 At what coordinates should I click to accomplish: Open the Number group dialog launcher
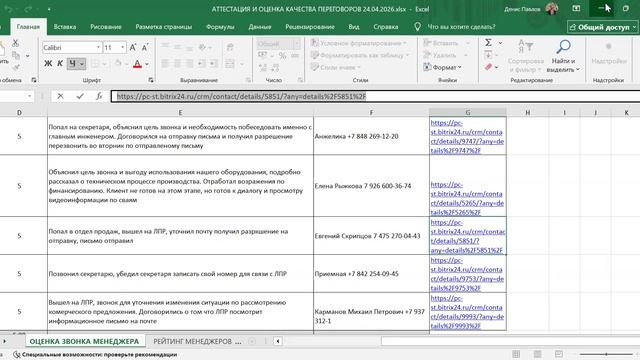(x=300, y=80)
